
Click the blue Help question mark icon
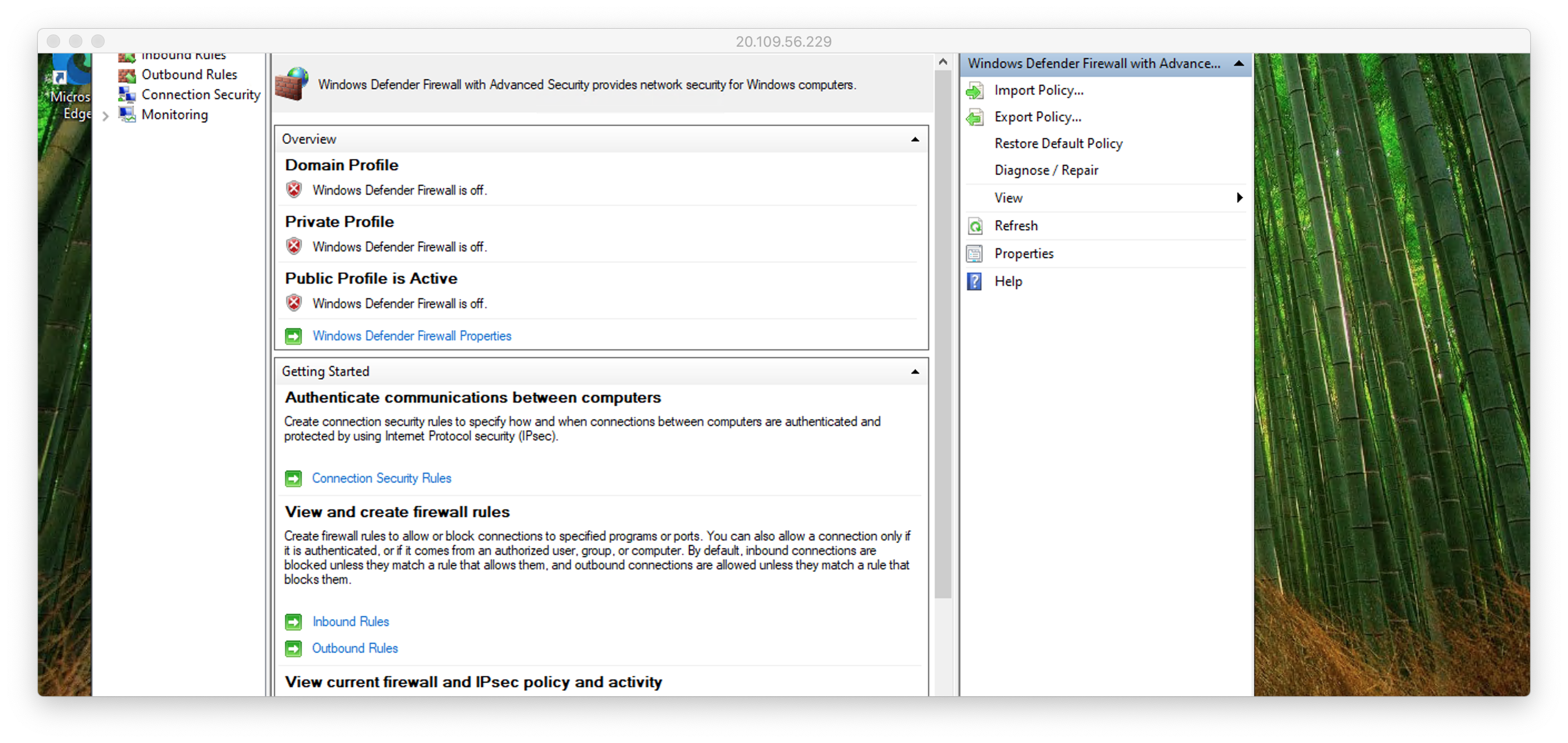(x=974, y=282)
